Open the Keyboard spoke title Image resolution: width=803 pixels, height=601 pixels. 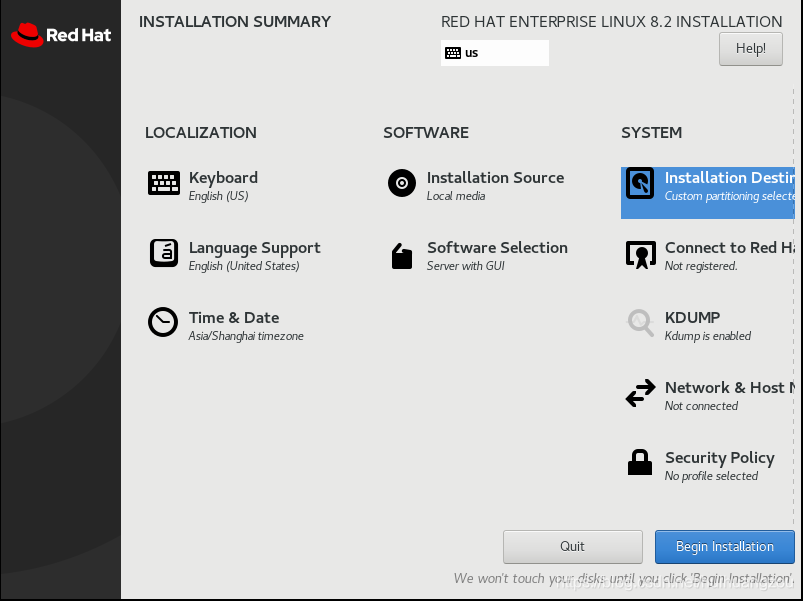223,178
